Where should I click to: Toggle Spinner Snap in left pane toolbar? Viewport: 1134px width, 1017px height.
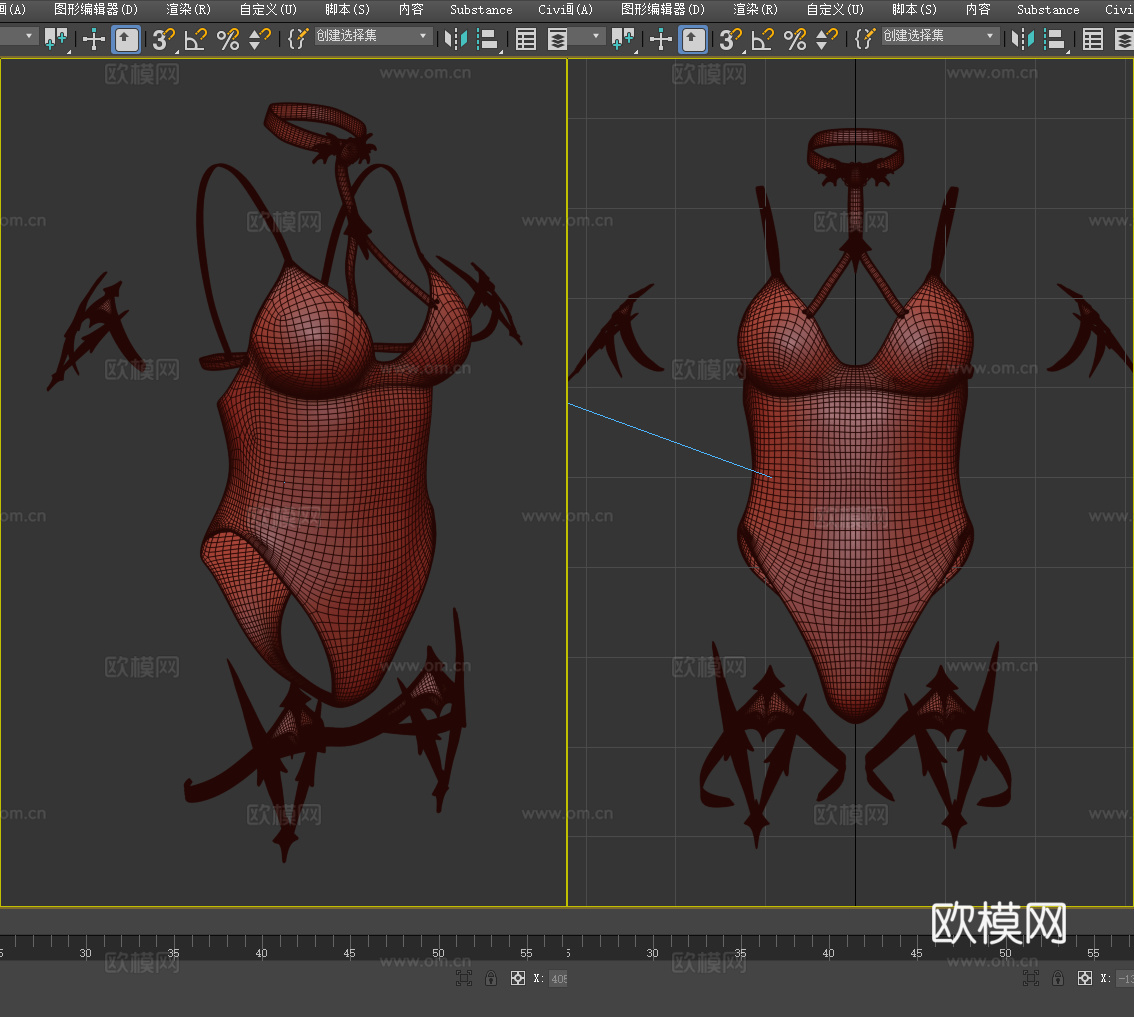pos(260,39)
